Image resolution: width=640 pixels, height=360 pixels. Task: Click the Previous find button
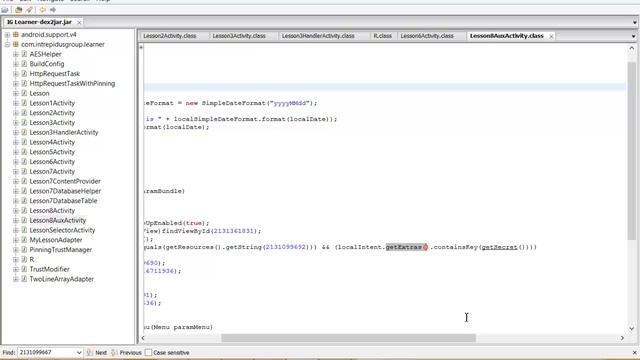pos(126,353)
